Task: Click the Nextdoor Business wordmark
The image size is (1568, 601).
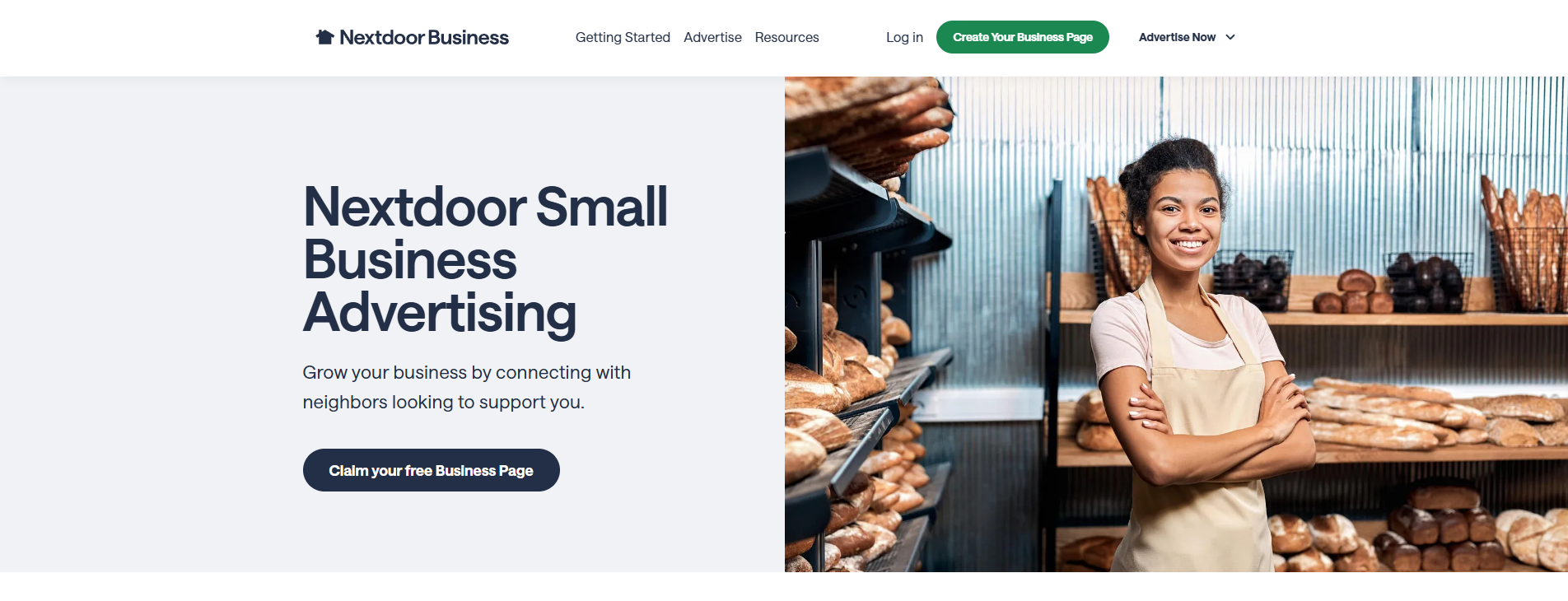Action: (424, 37)
